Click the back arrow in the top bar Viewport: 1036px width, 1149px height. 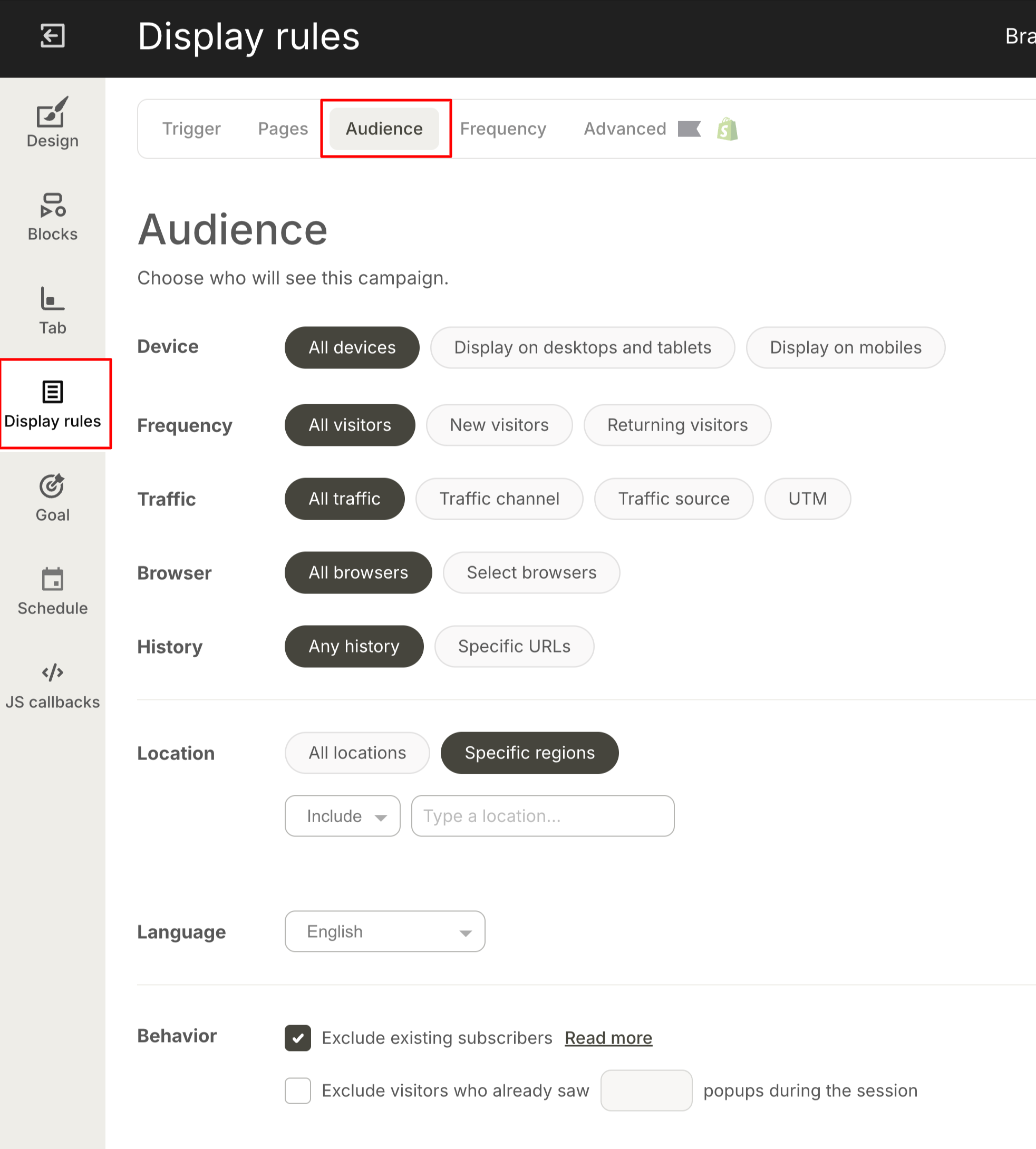tap(52, 36)
